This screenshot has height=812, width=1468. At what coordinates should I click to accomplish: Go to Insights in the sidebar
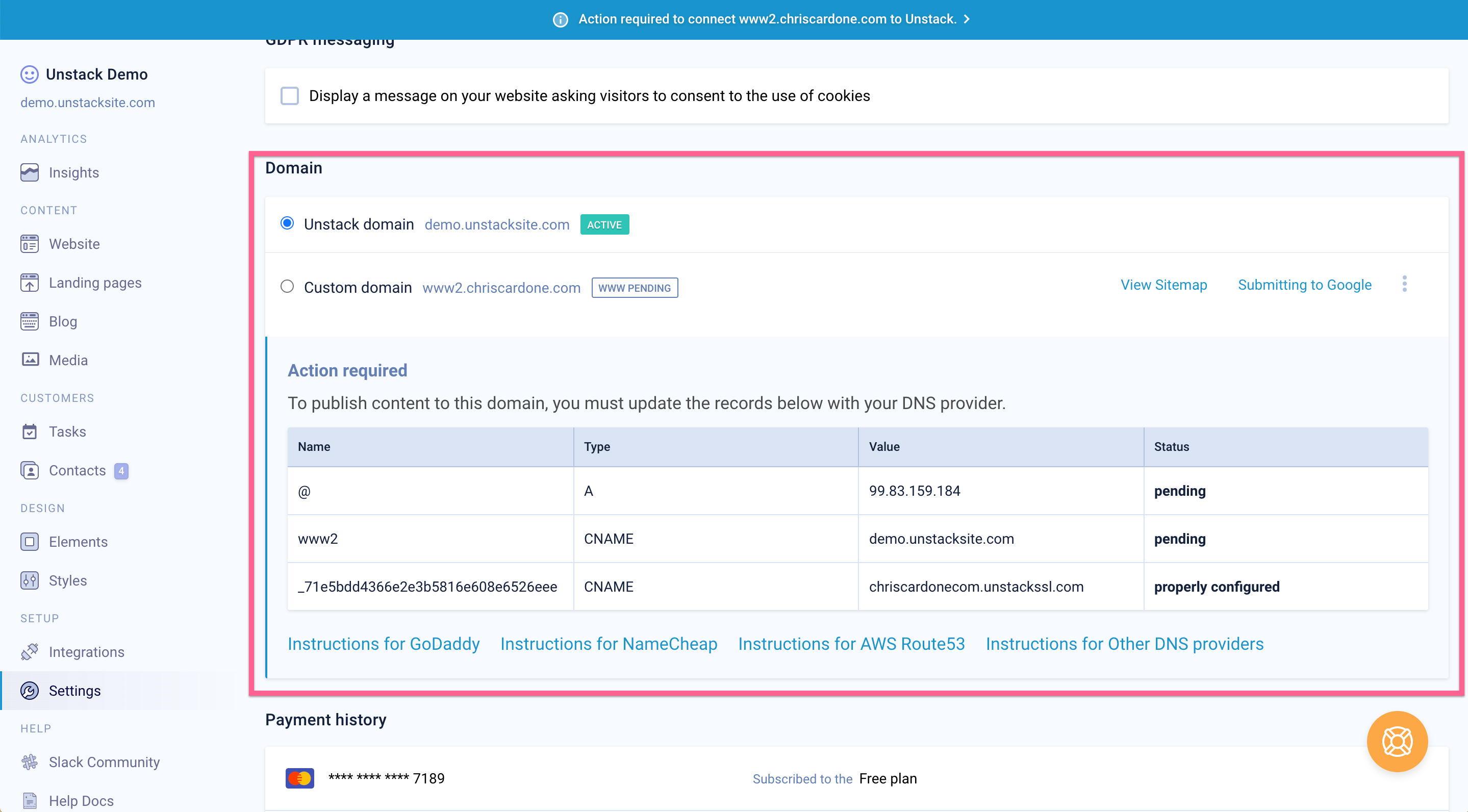coord(74,173)
